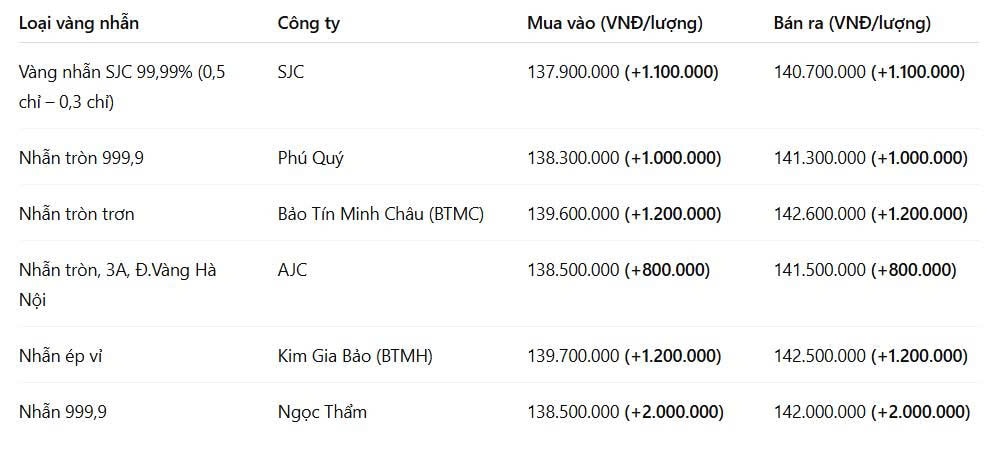Select the Bảo Tín Minh Châu (BTMC) cell

coord(381,214)
